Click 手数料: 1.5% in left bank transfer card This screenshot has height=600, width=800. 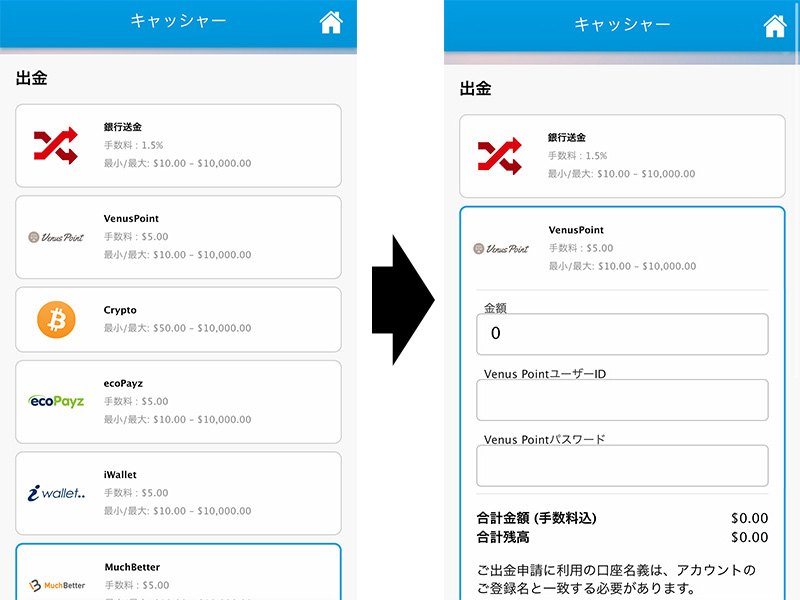pyautogui.click(x=134, y=145)
